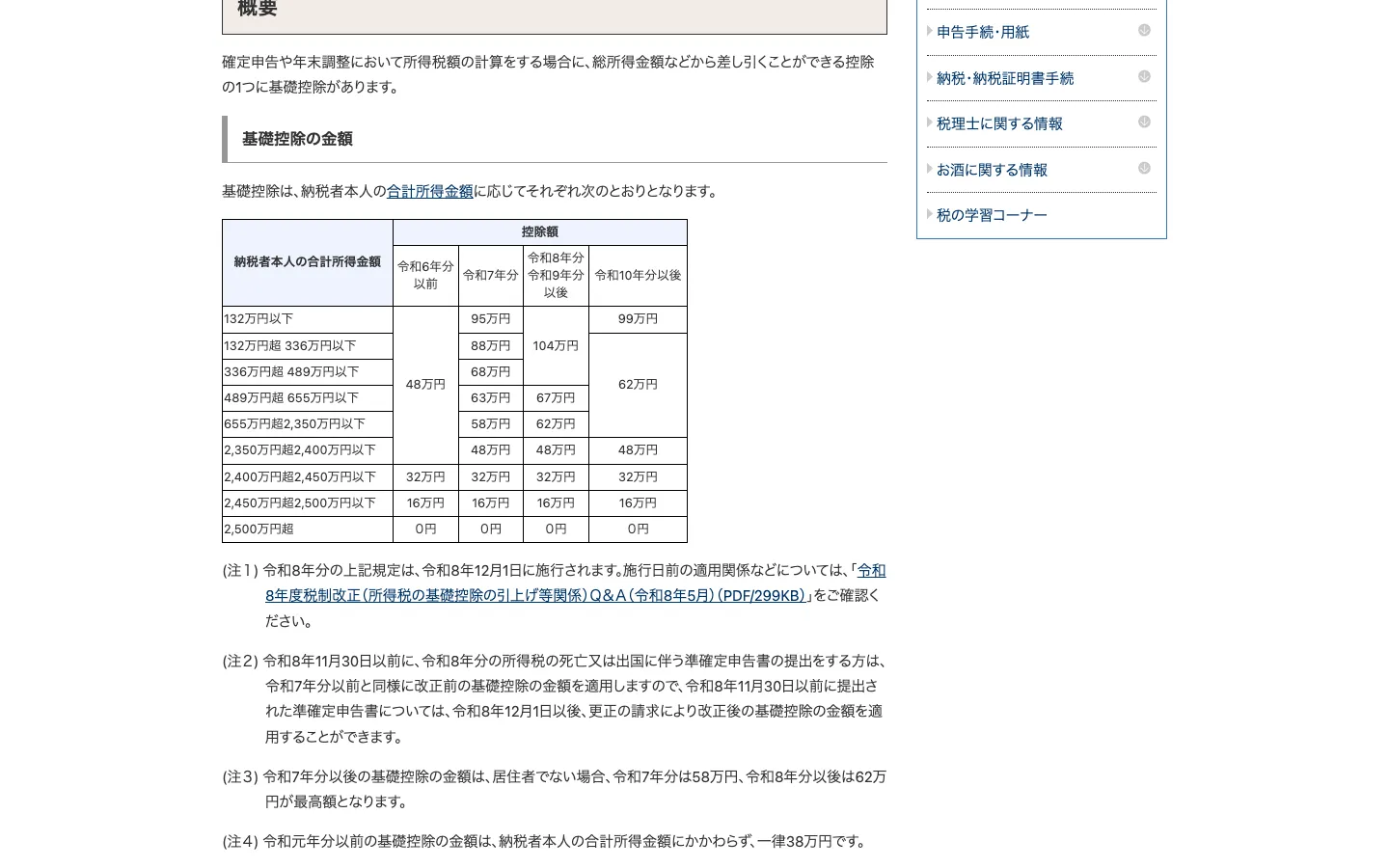Open the 税理士に関する情報 sidebar link
Screen dimensions: 1389x868
pos(999,123)
